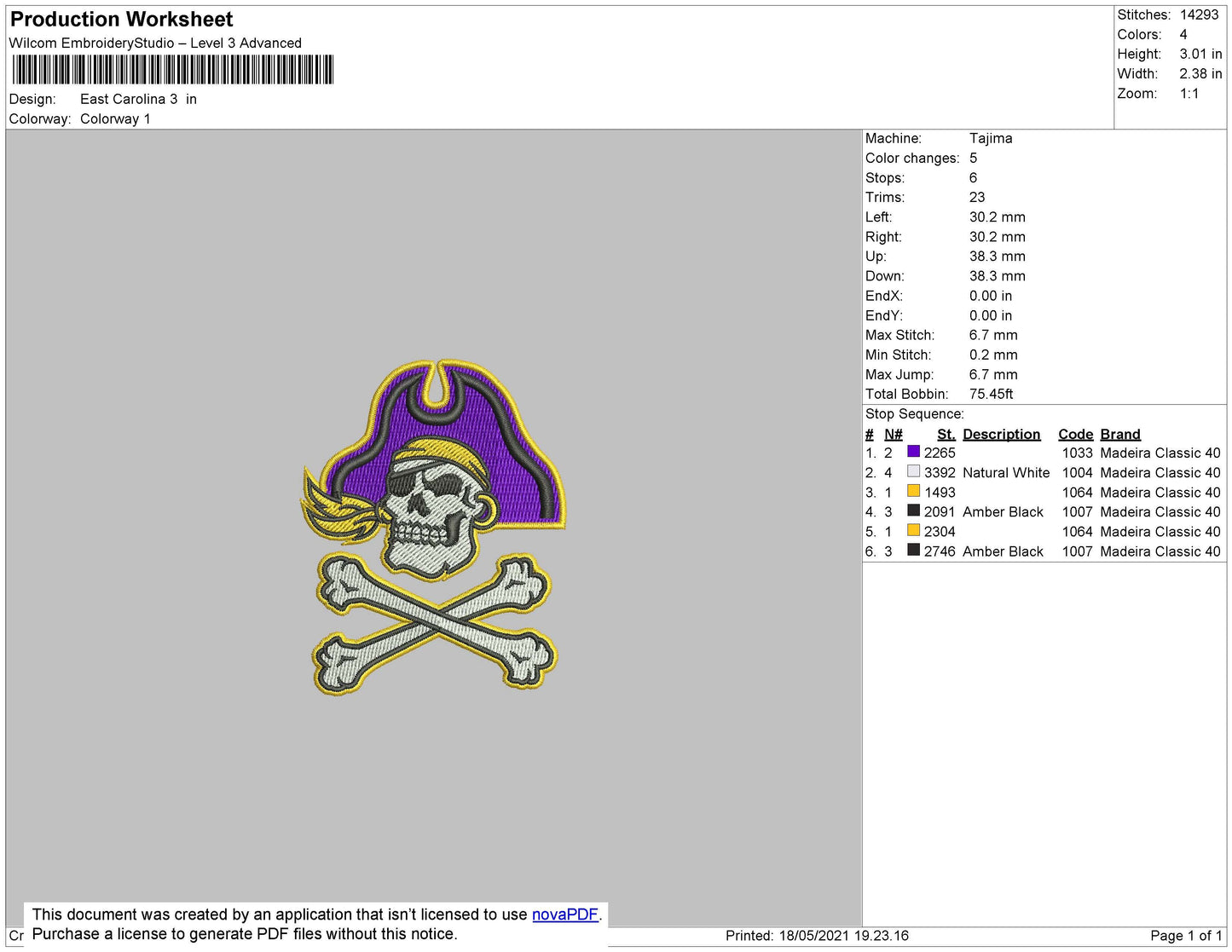Image resolution: width=1232 pixels, height=952 pixels.
Task: Click the EndX value 0.00 in
Action: click(x=991, y=296)
